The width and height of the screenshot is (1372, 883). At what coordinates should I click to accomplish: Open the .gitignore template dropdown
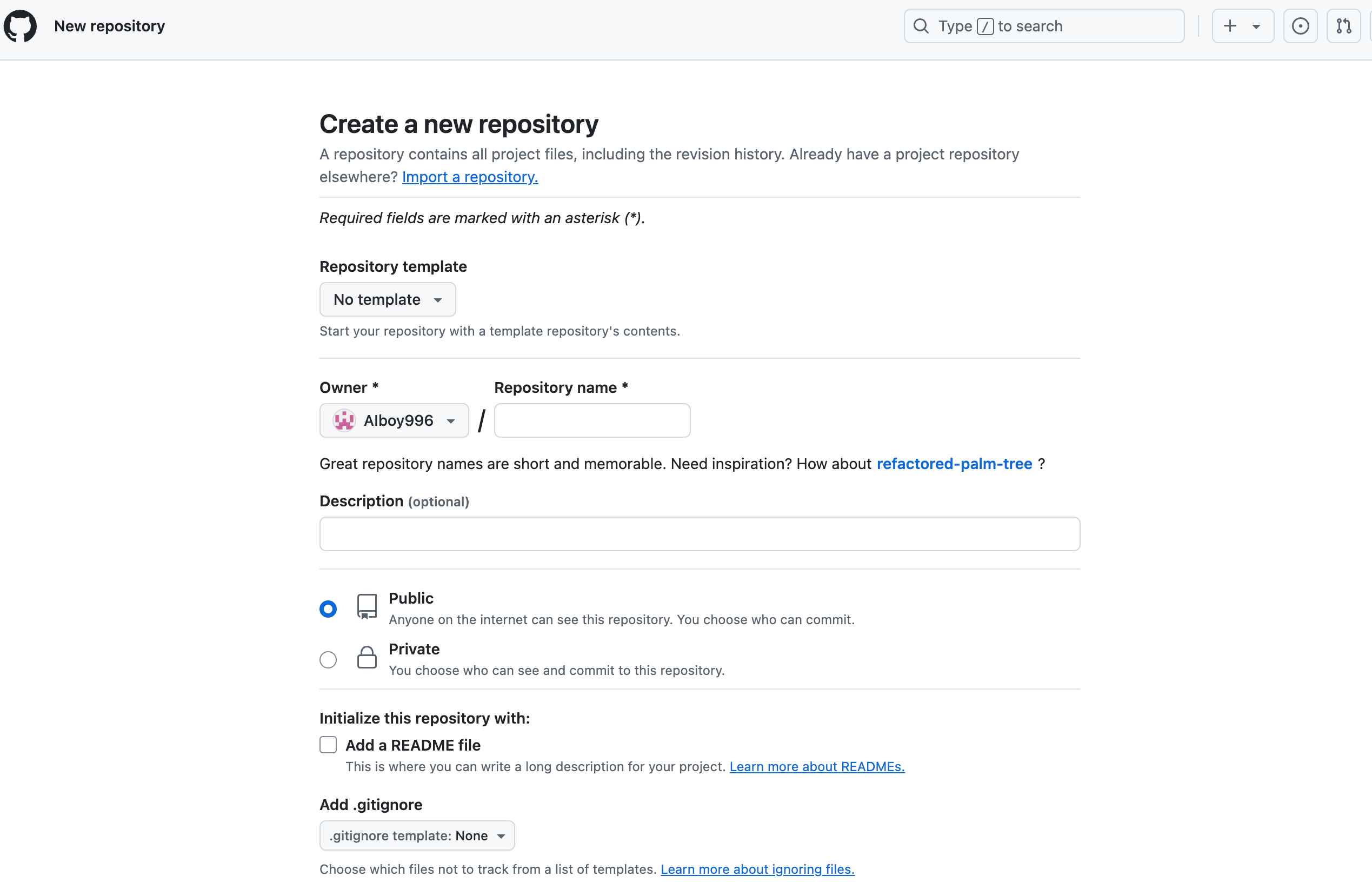point(417,835)
